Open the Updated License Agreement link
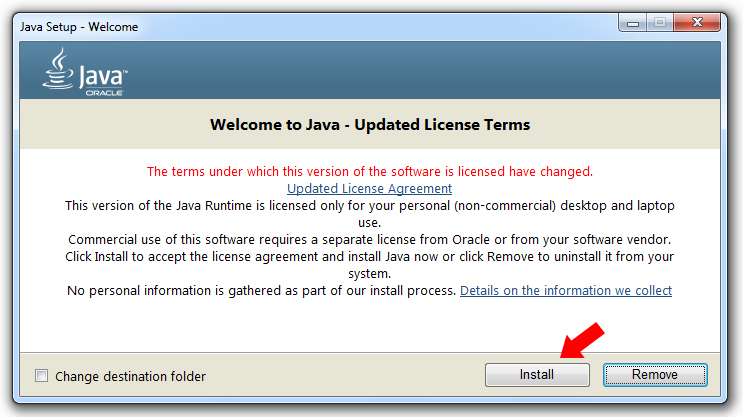This screenshot has width=743, height=417. point(369,189)
